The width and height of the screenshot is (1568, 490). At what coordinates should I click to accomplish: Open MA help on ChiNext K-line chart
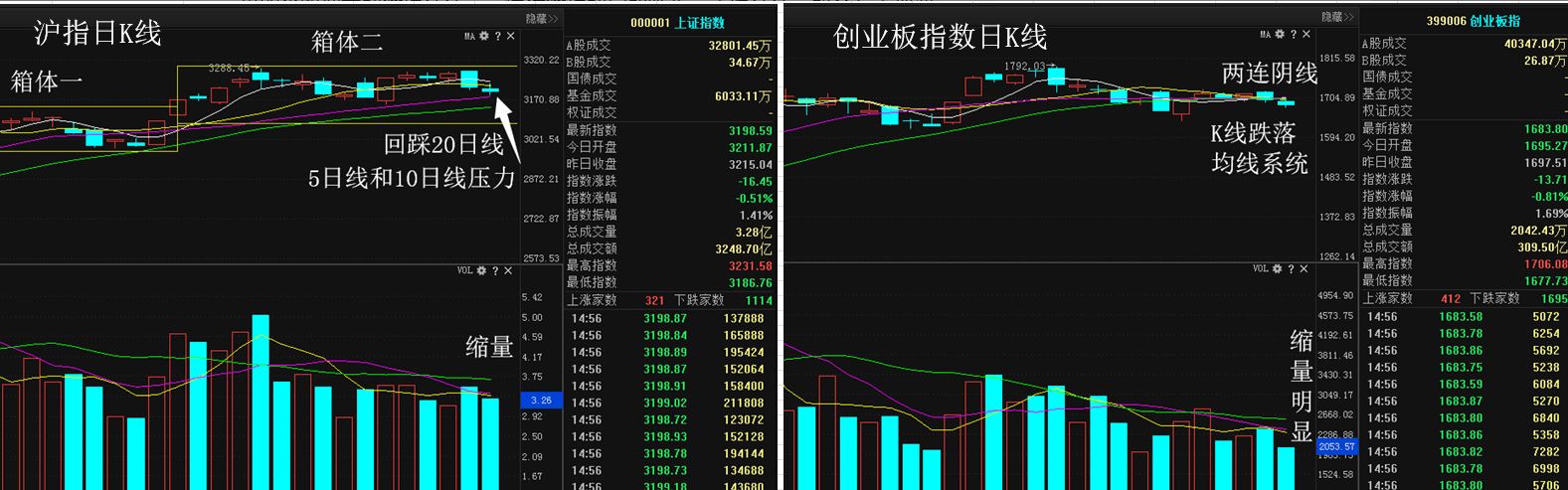tap(1293, 34)
